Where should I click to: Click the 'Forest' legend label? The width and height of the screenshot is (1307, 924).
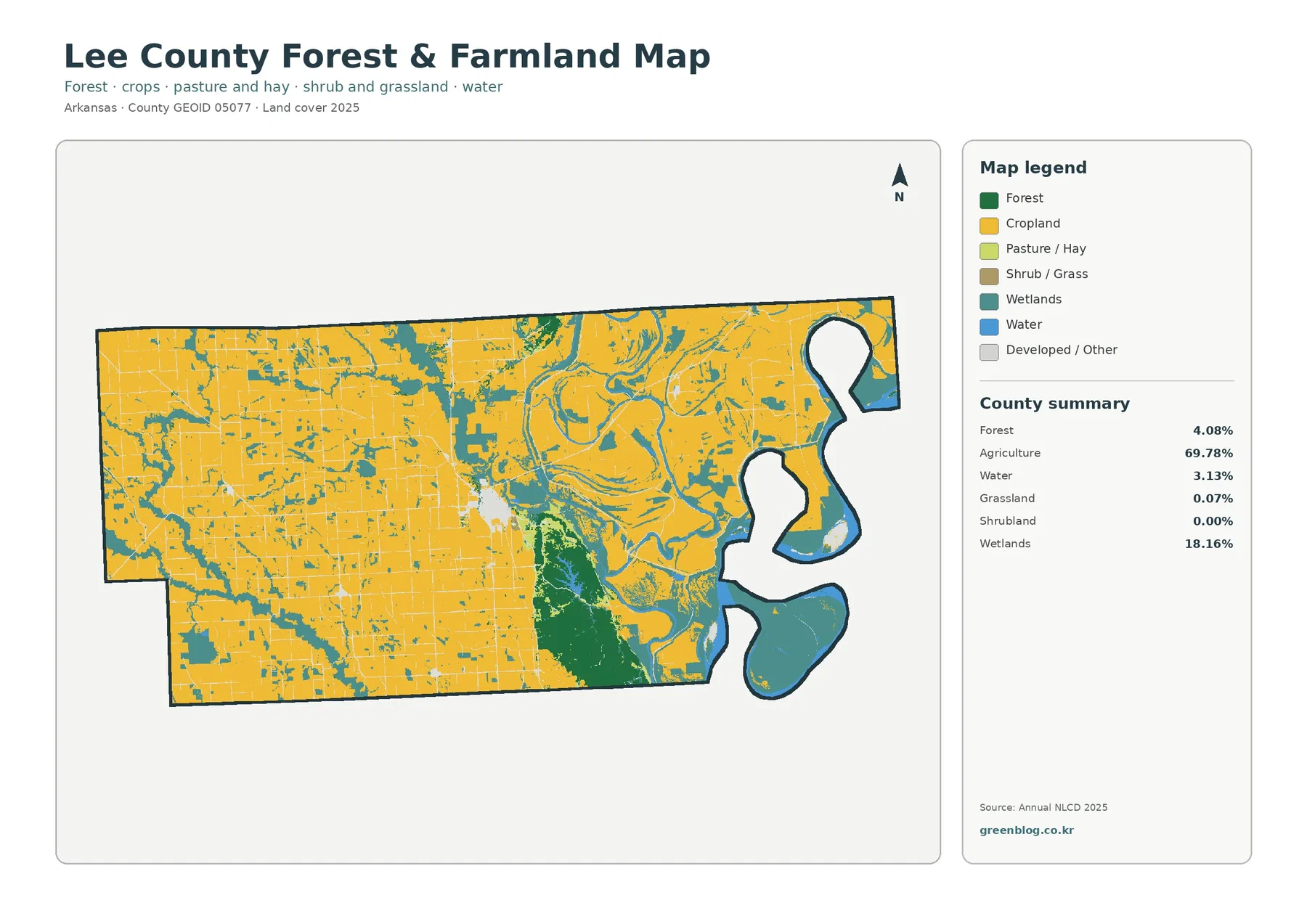click(x=1025, y=198)
